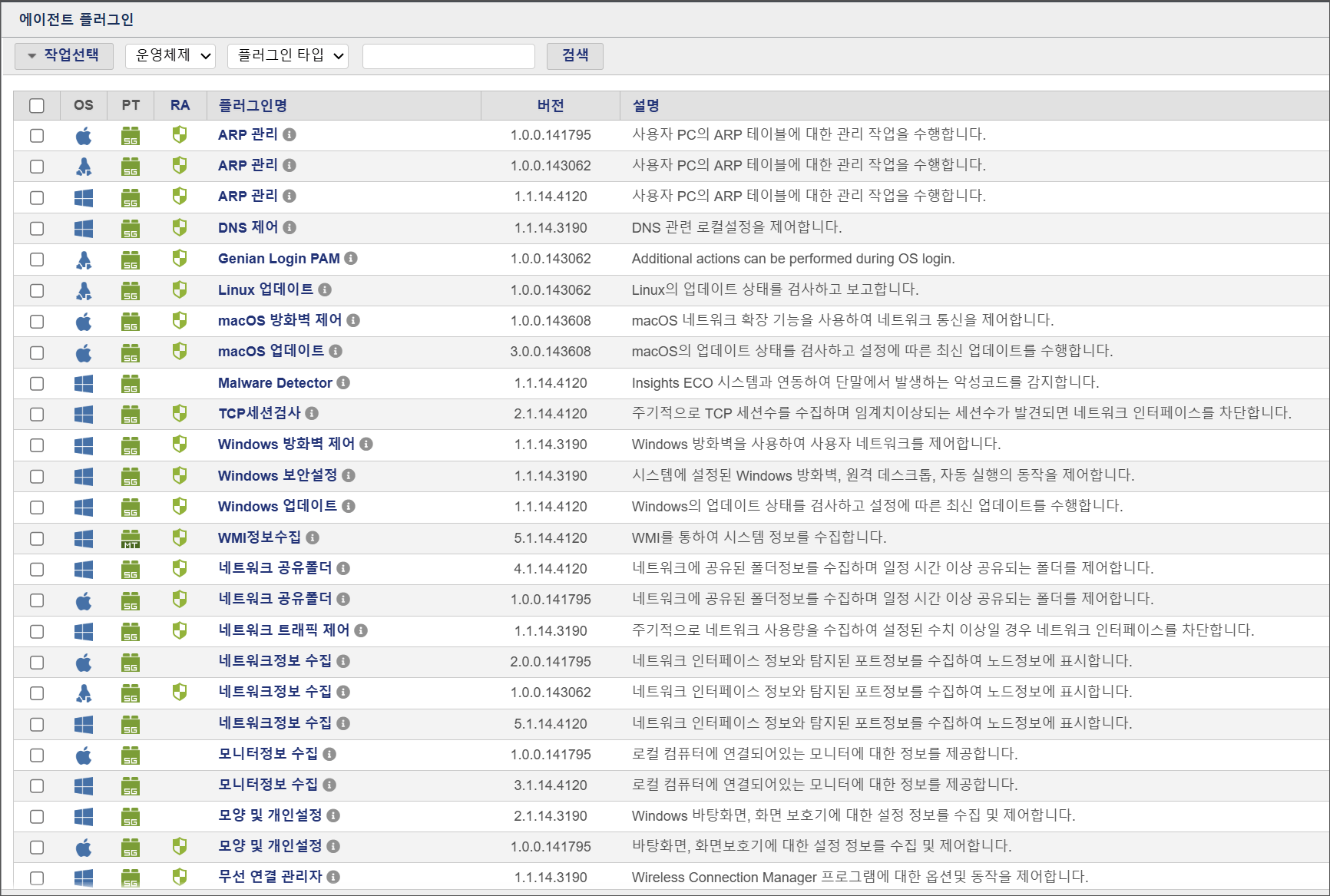Screen dimensions: 1330x896
Task: Sort by 플러그인명 column header
Action: point(253,106)
